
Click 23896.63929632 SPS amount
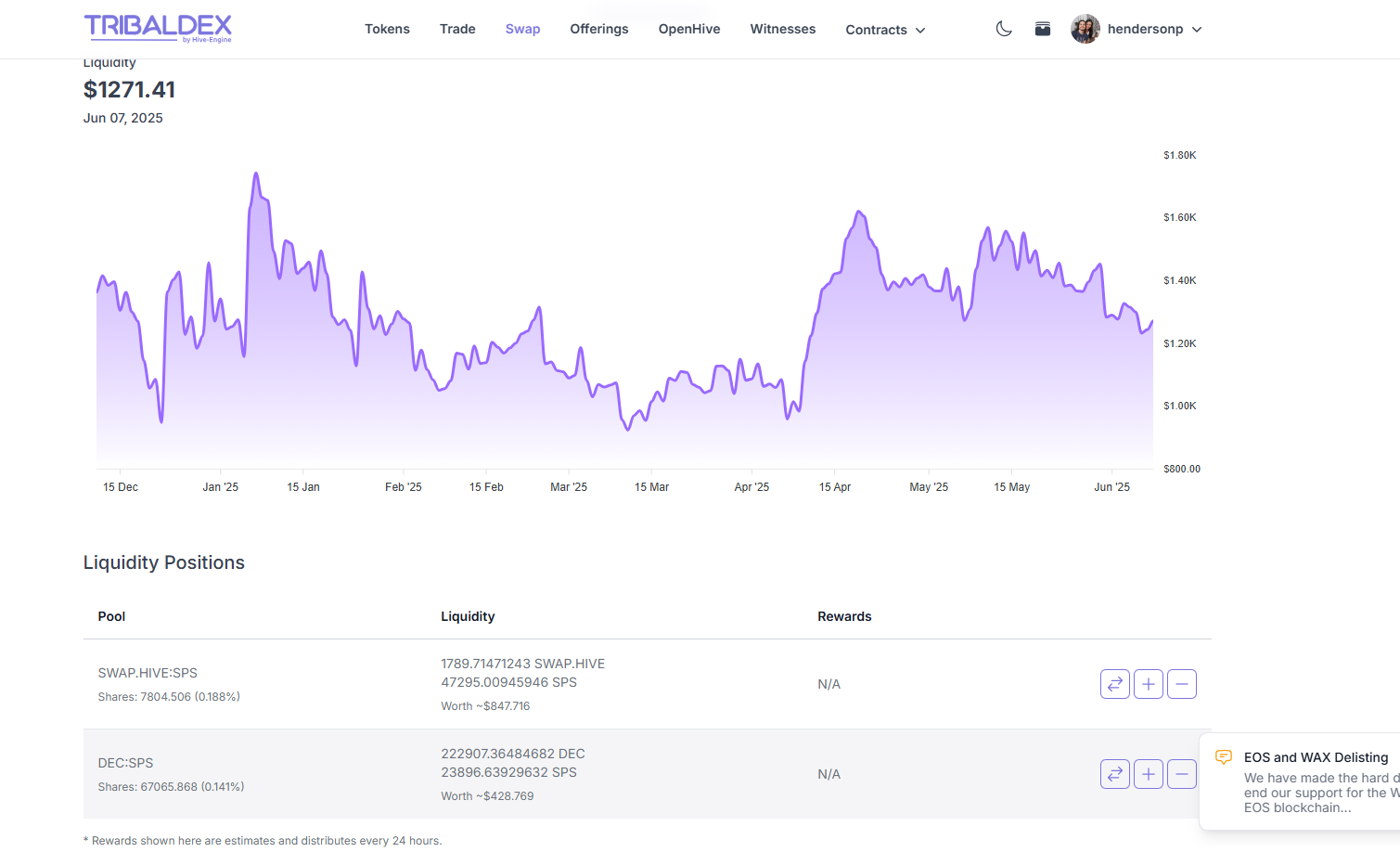point(508,772)
